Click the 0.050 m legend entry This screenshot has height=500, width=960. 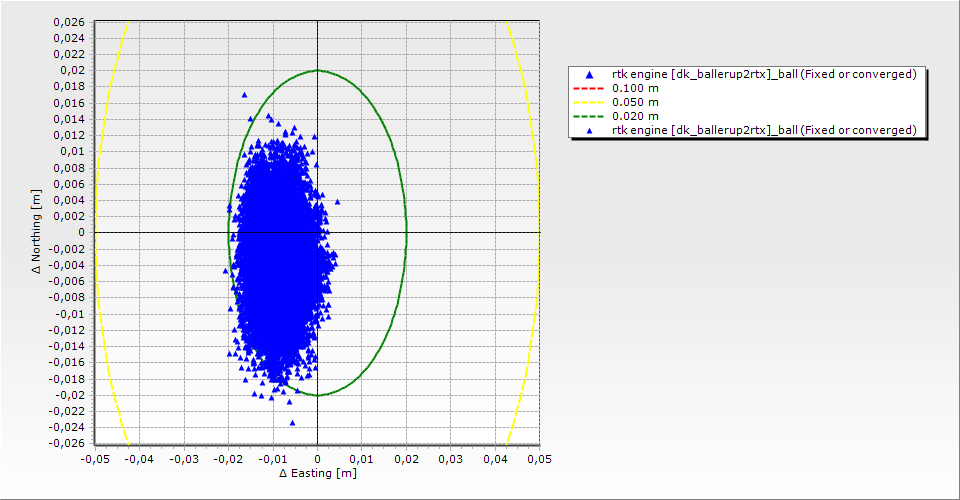coord(636,102)
